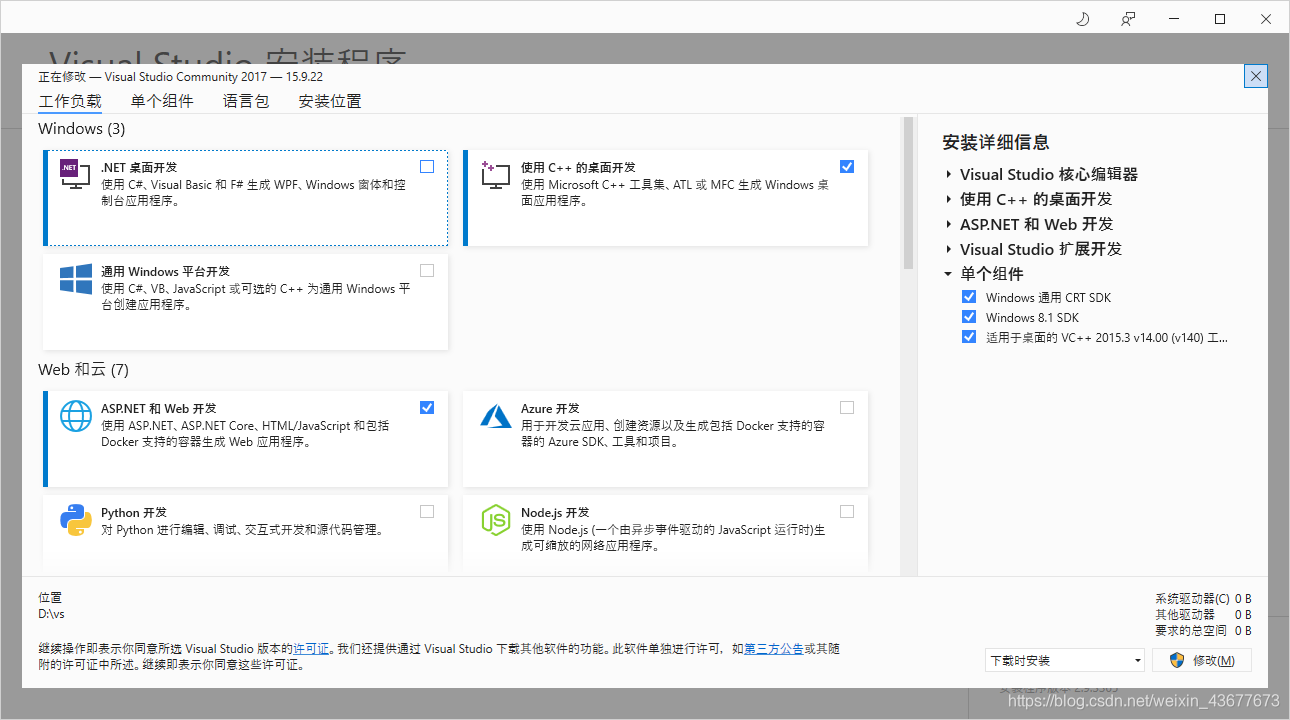Image resolution: width=1290 pixels, height=720 pixels.
Task: Click the 系统驱动器(C) size entry
Action: coord(1203,599)
